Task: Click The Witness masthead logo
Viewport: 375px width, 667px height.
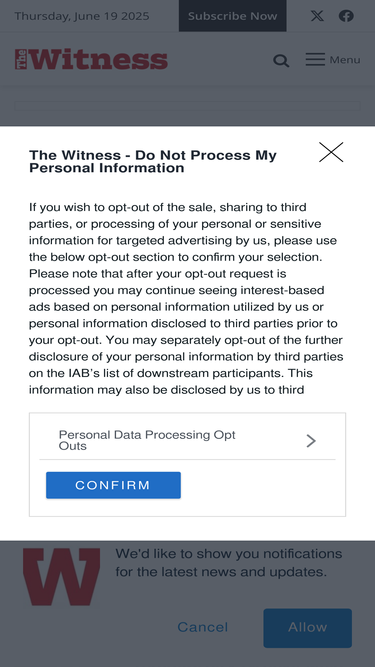Action: coord(91,60)
